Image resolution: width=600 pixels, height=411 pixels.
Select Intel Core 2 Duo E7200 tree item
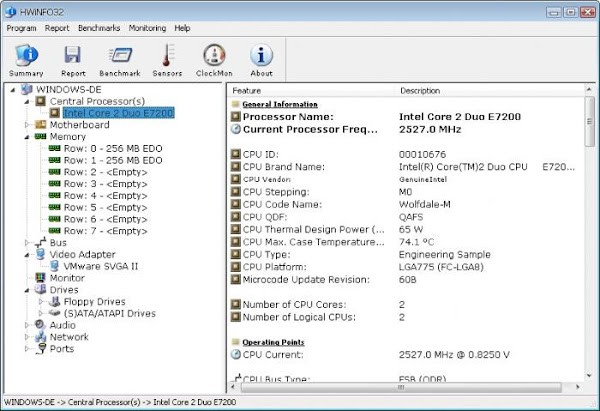point(119,113)
